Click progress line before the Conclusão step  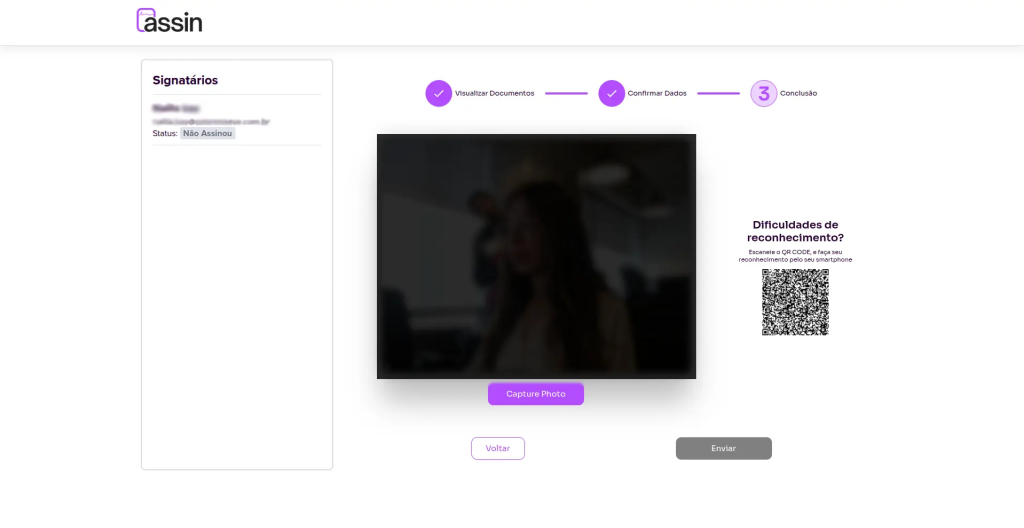[x=718, y=93]
